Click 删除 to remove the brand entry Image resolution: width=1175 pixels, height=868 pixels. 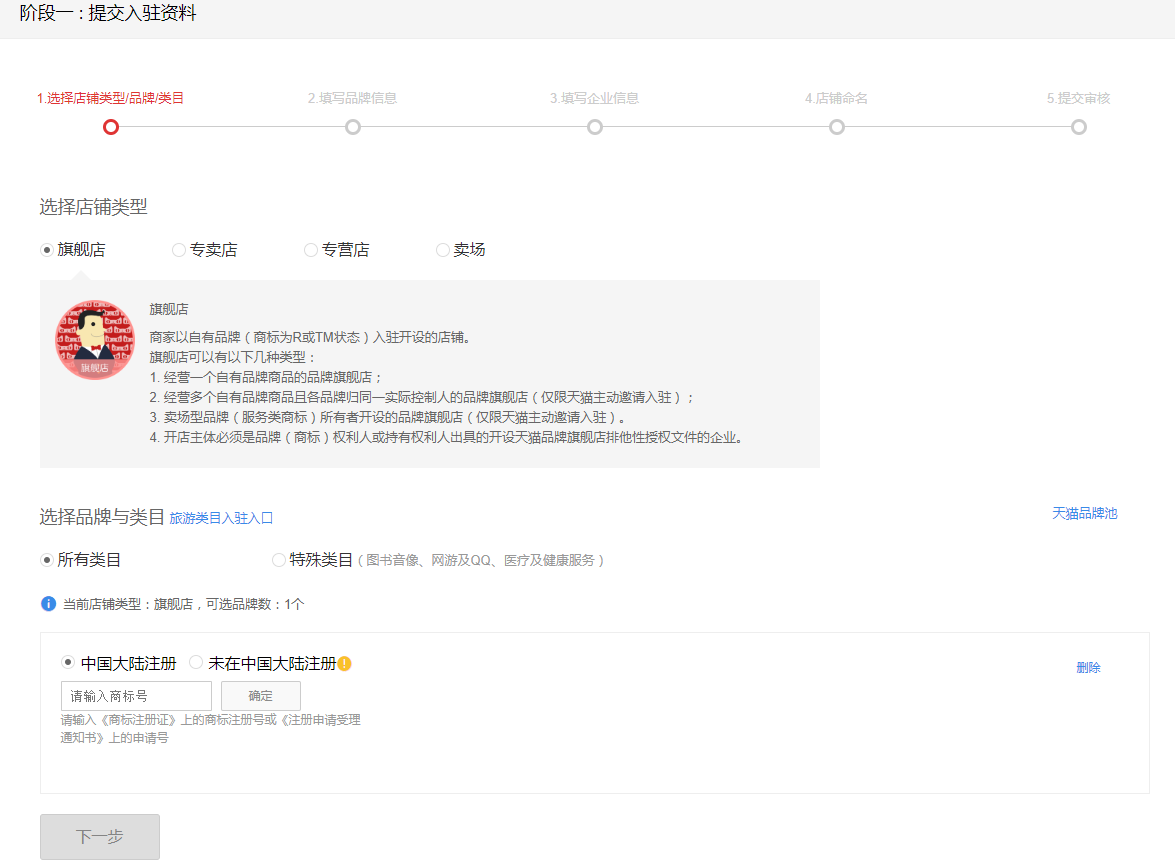pyautogui.click(x=1088, y=667)
